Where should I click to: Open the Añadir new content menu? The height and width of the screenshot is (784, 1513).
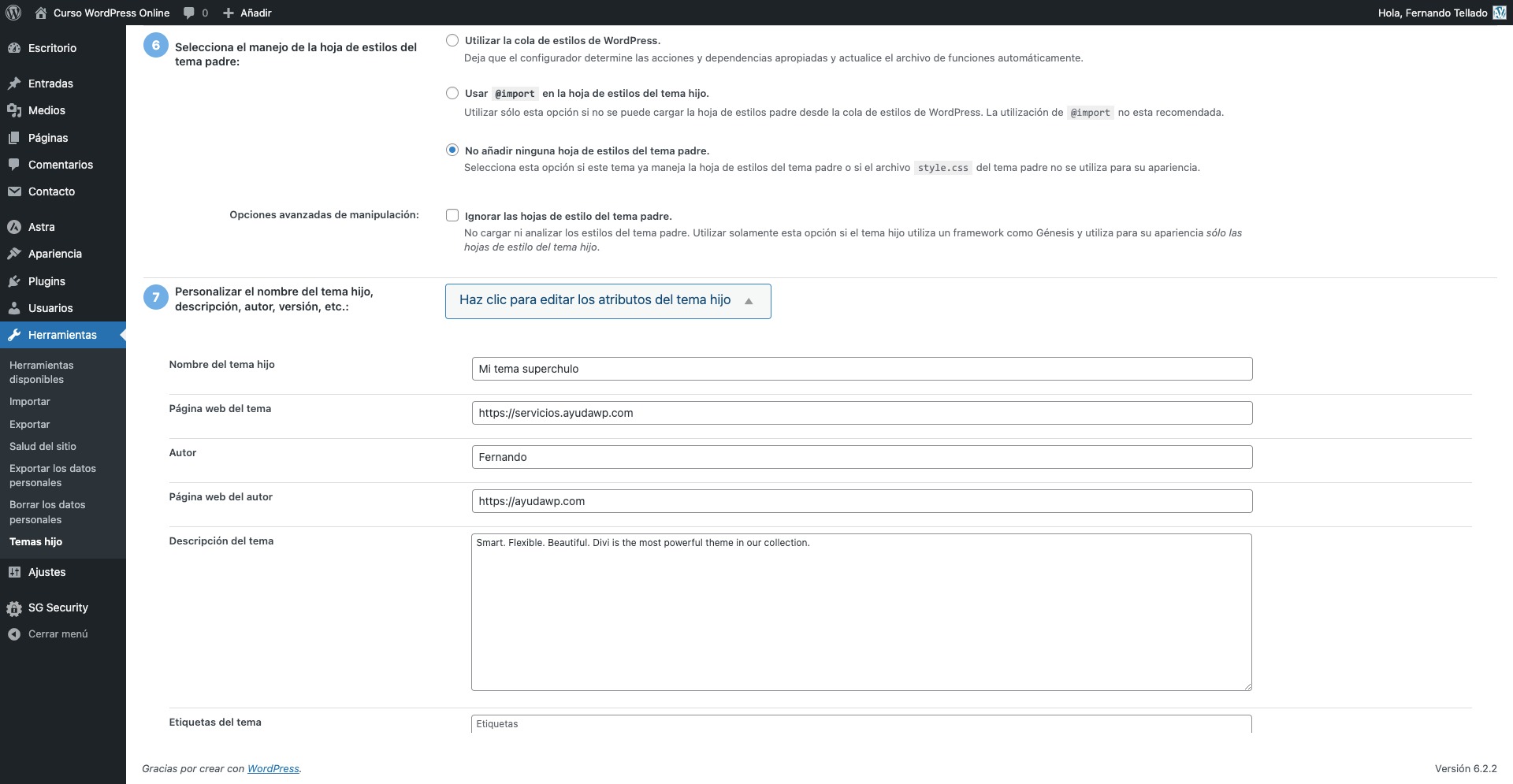pos(247,13)
